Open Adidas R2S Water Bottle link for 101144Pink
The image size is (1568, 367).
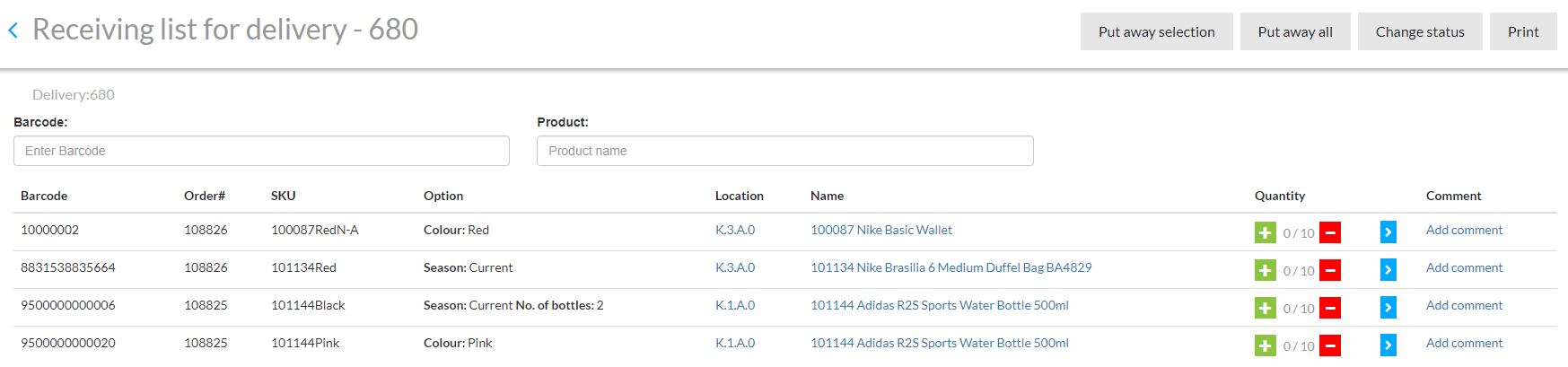(939, 343)
